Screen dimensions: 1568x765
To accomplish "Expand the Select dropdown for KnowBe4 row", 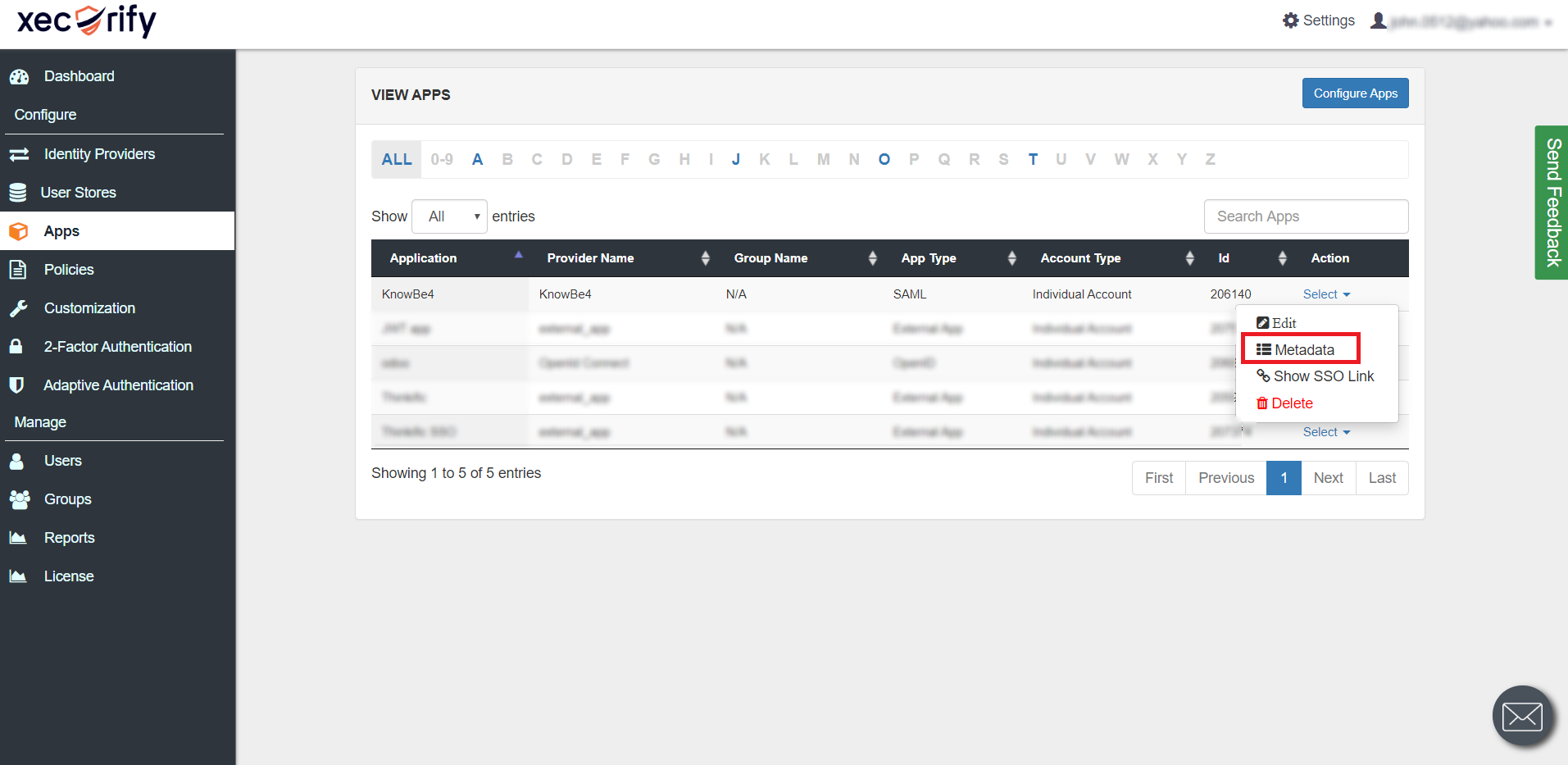I will coord(1325,294).
